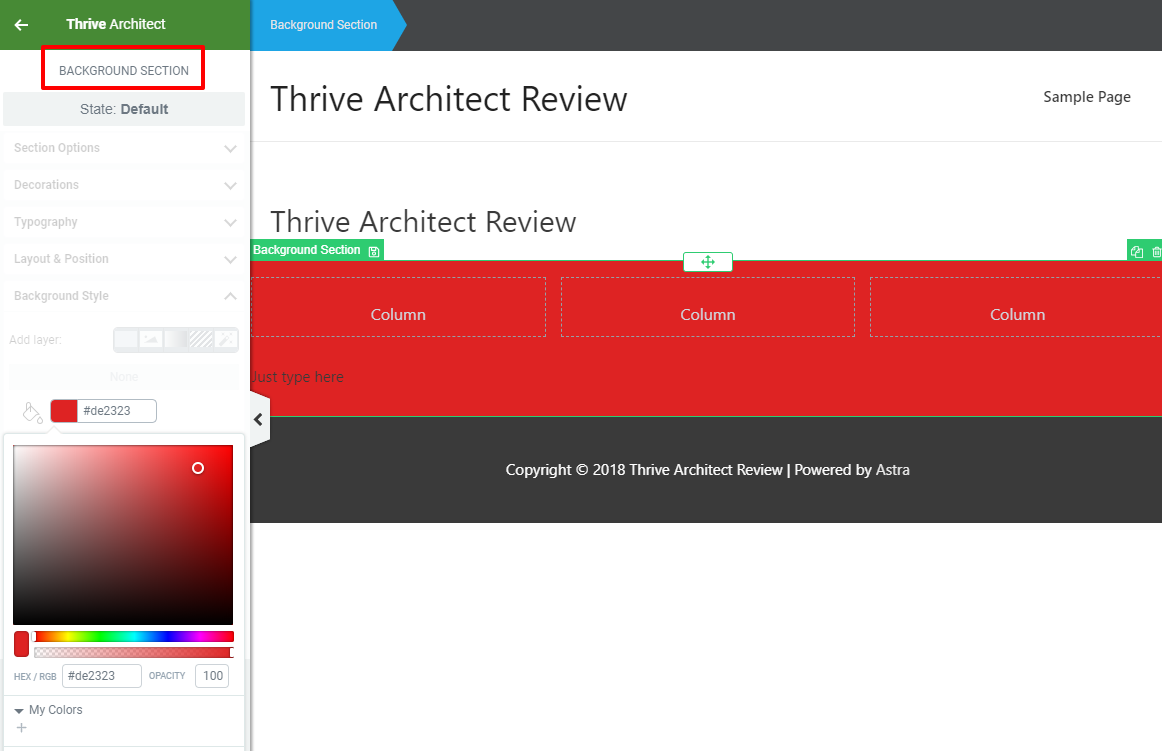The width and height of the screenshot is (1162, 751).
Task: Click the red swatch beside #de2323
Action: tap(64, 411)
